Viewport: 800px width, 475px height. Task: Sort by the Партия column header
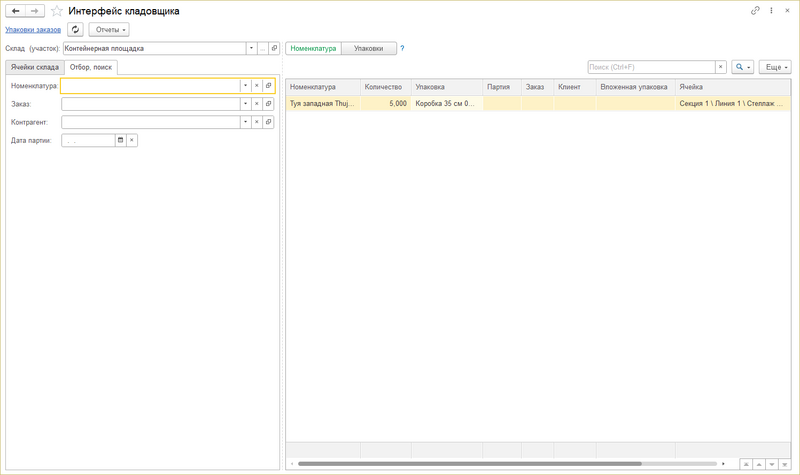click(x=502, y=87)
